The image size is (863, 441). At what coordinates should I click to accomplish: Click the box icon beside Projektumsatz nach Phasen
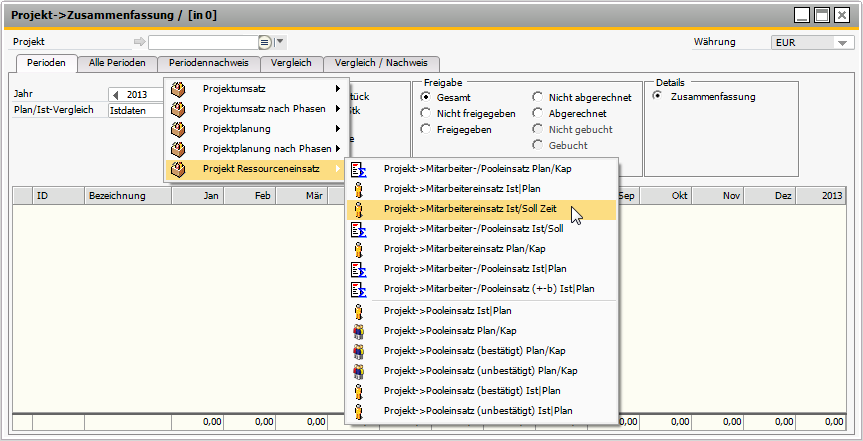pyautogui.click(x=178, y=109)
